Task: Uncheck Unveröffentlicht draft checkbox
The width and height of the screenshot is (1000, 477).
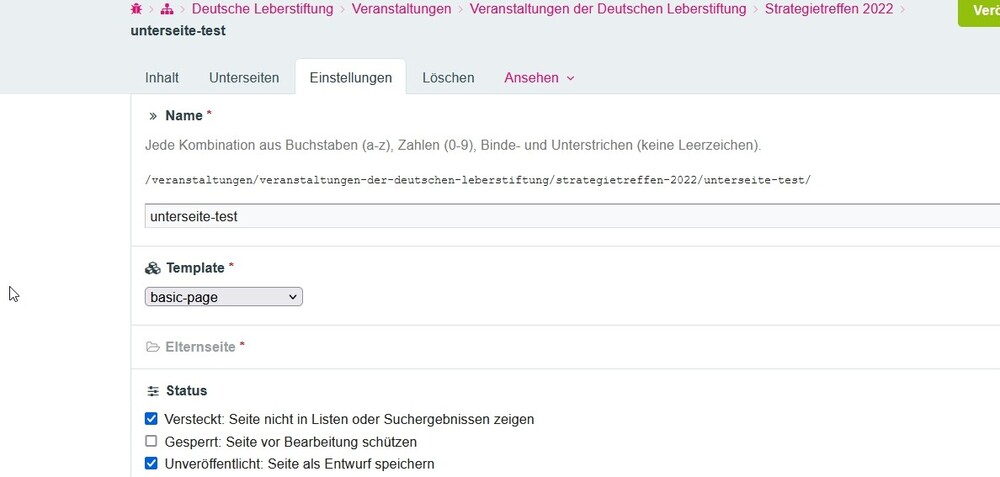Action: pyautogui.click(x=152, y=463)
